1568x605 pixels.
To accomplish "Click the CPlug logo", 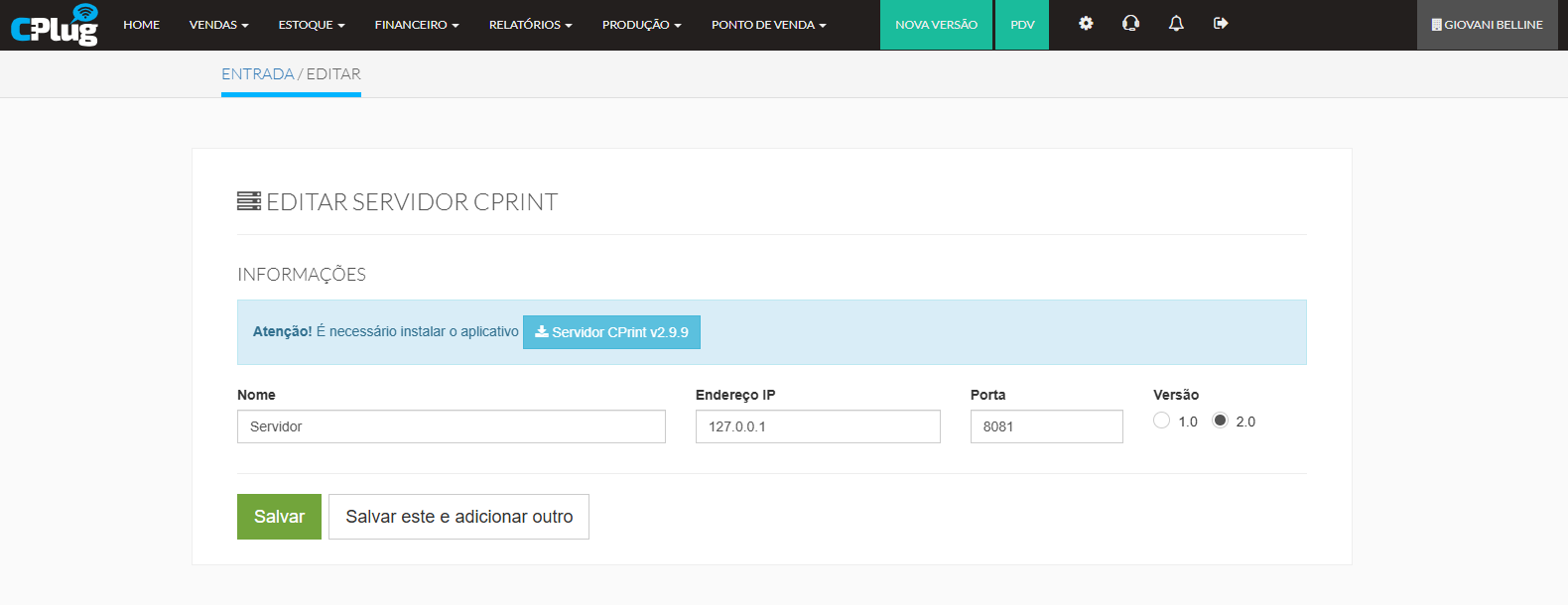I will 55,25.
